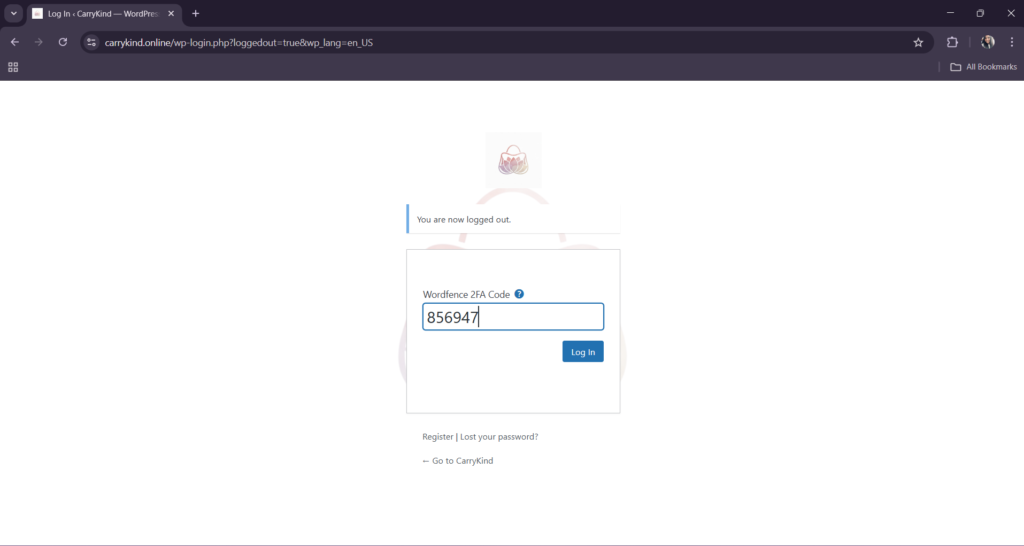Open the apps grid in bookmarks bar

(13, 67)
